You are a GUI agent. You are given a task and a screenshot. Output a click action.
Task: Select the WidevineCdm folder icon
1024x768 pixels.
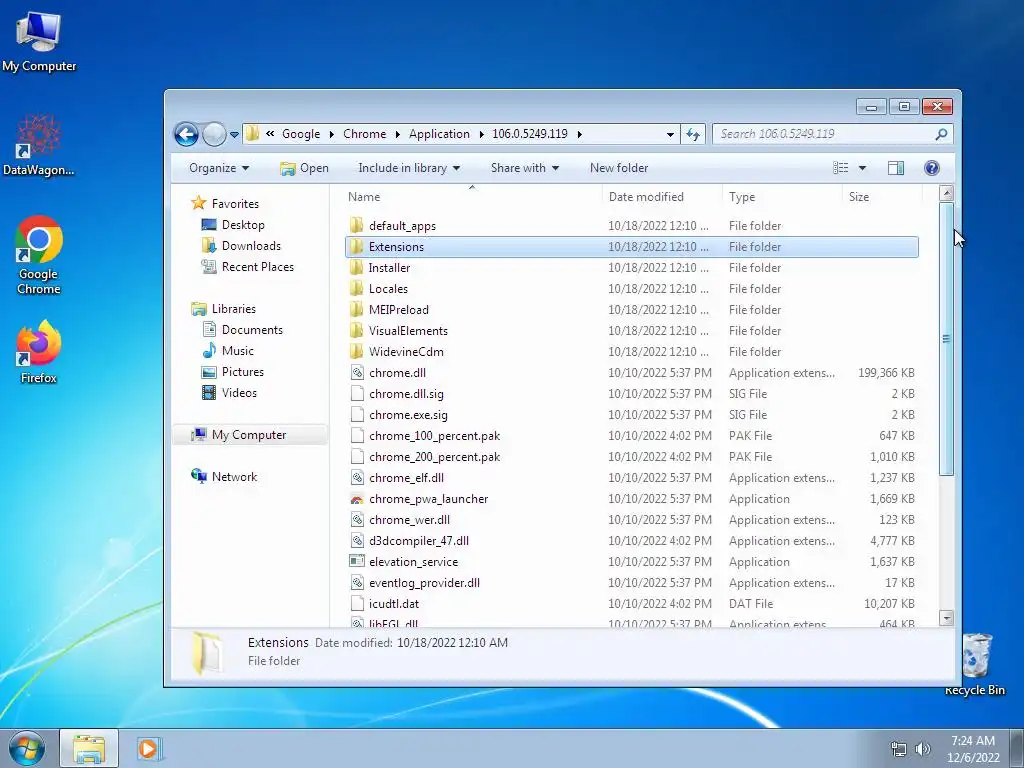[357, 351]
